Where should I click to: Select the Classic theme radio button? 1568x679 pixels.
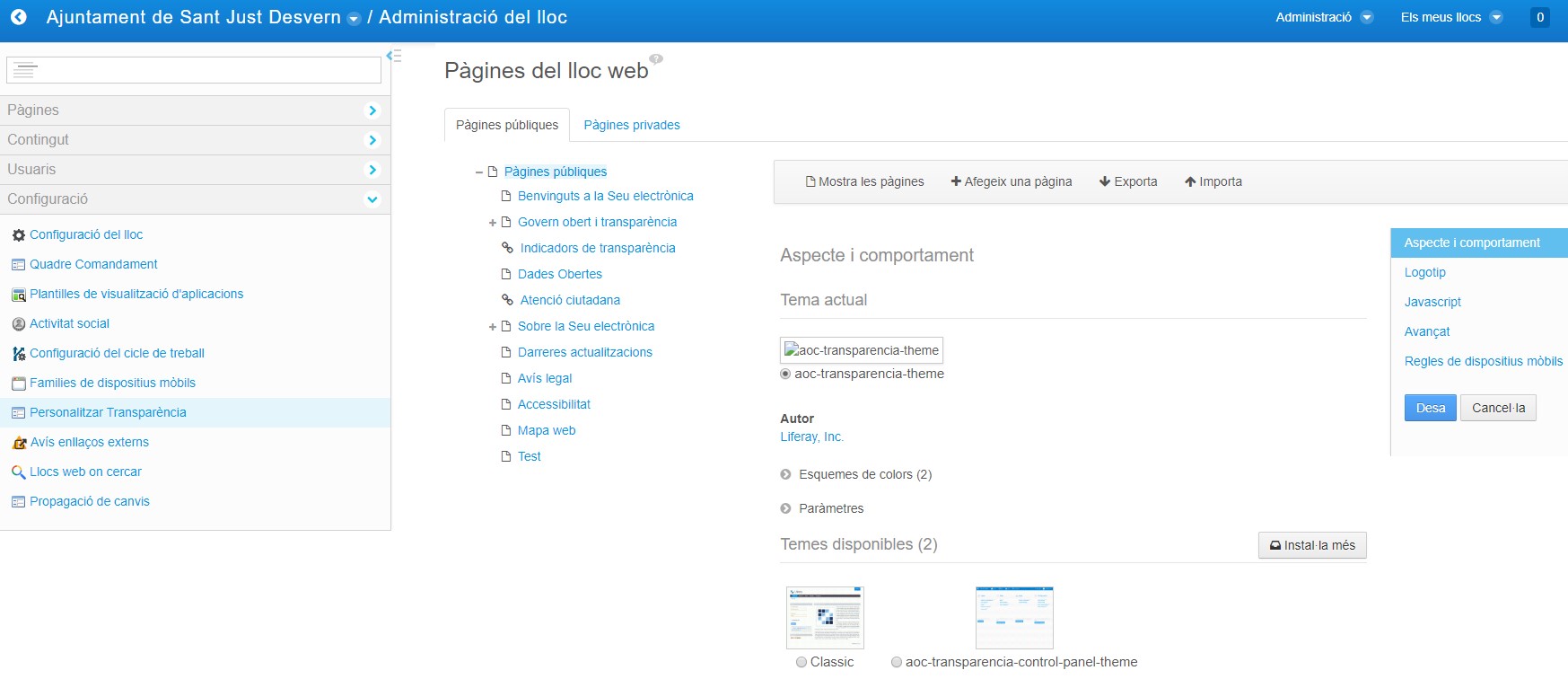click(802, 662)
